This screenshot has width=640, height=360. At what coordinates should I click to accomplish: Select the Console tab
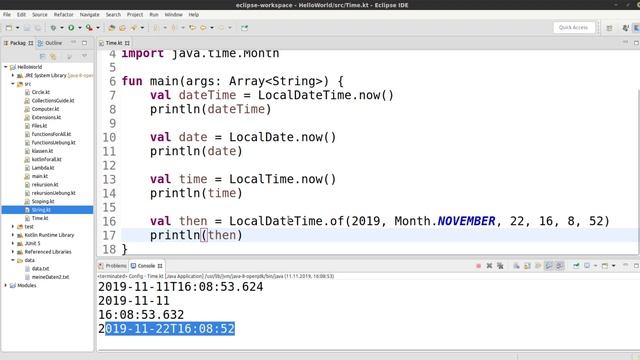pyautogui.click(x=147, y=266)
